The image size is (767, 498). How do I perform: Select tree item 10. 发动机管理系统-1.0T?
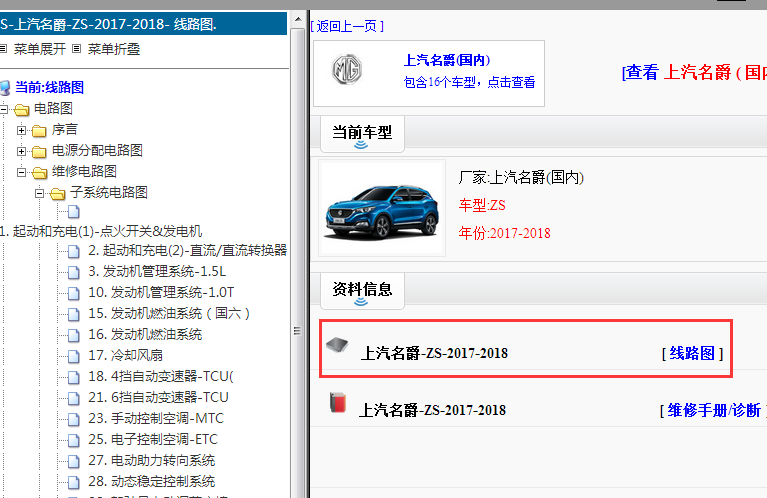161,293
